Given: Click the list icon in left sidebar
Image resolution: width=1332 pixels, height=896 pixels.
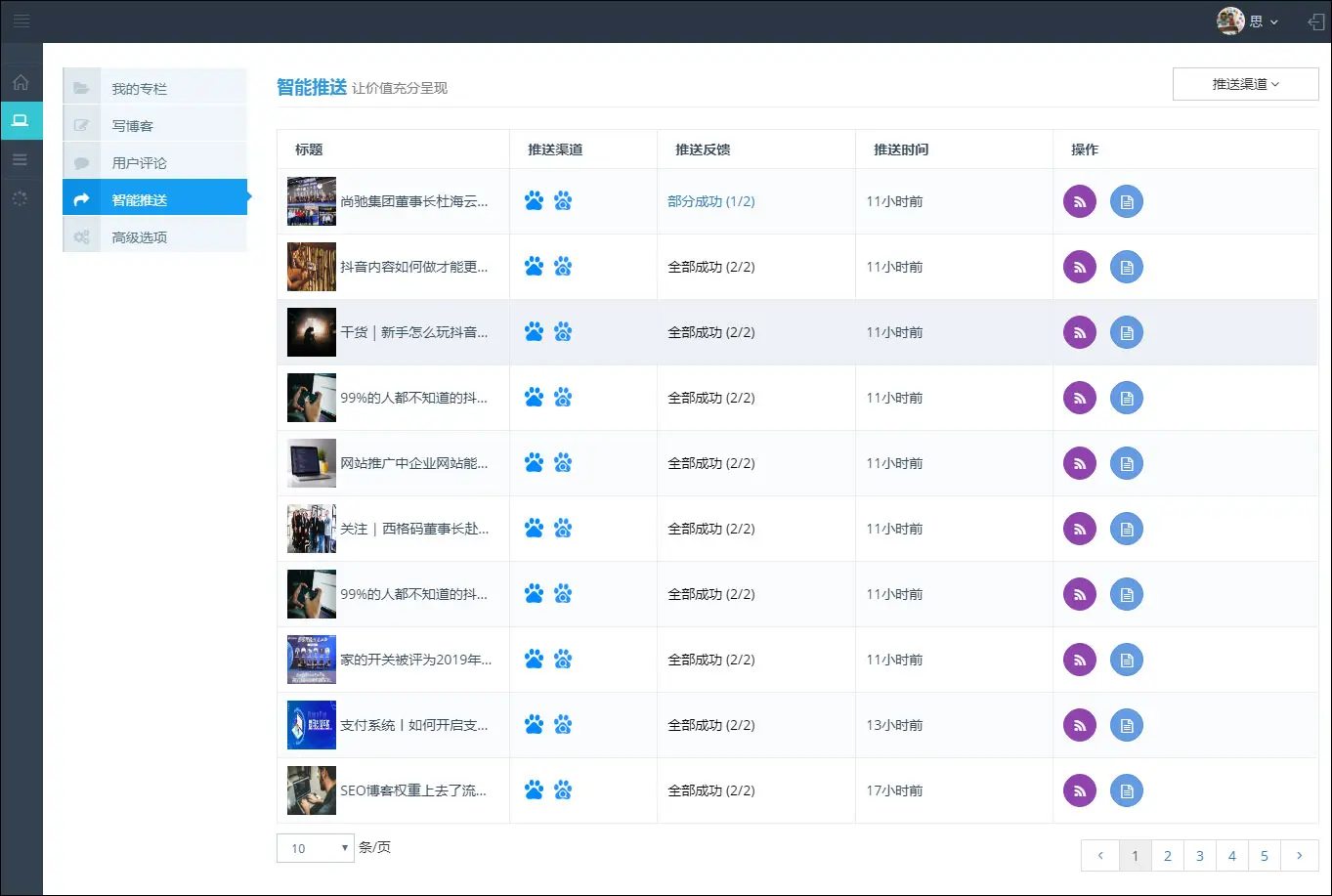Looking at the screenshot, I should click(x=21, y=159).
